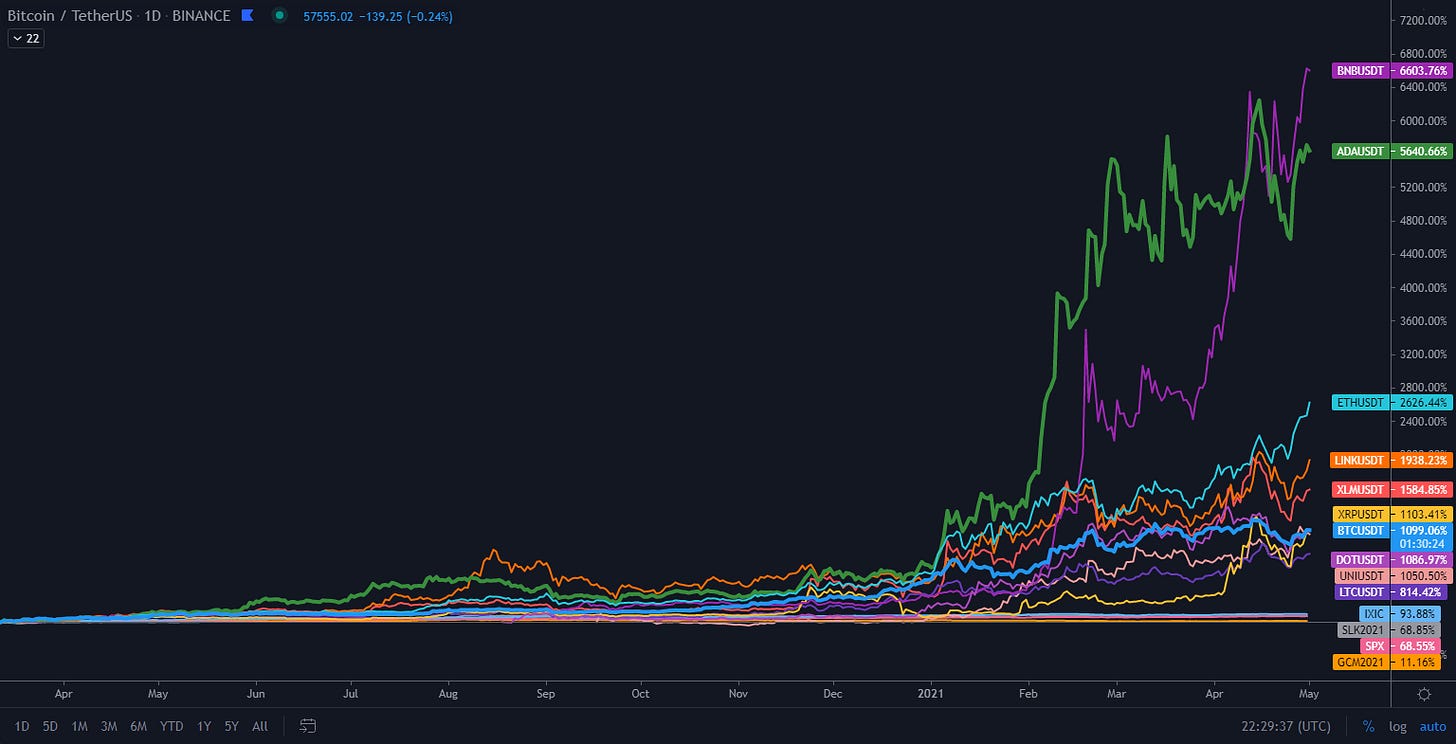The width and height of the screenshot is (1456, 744).
Task: Expand the 22 indicators legend dropdown
Action: tap(24, 38)
